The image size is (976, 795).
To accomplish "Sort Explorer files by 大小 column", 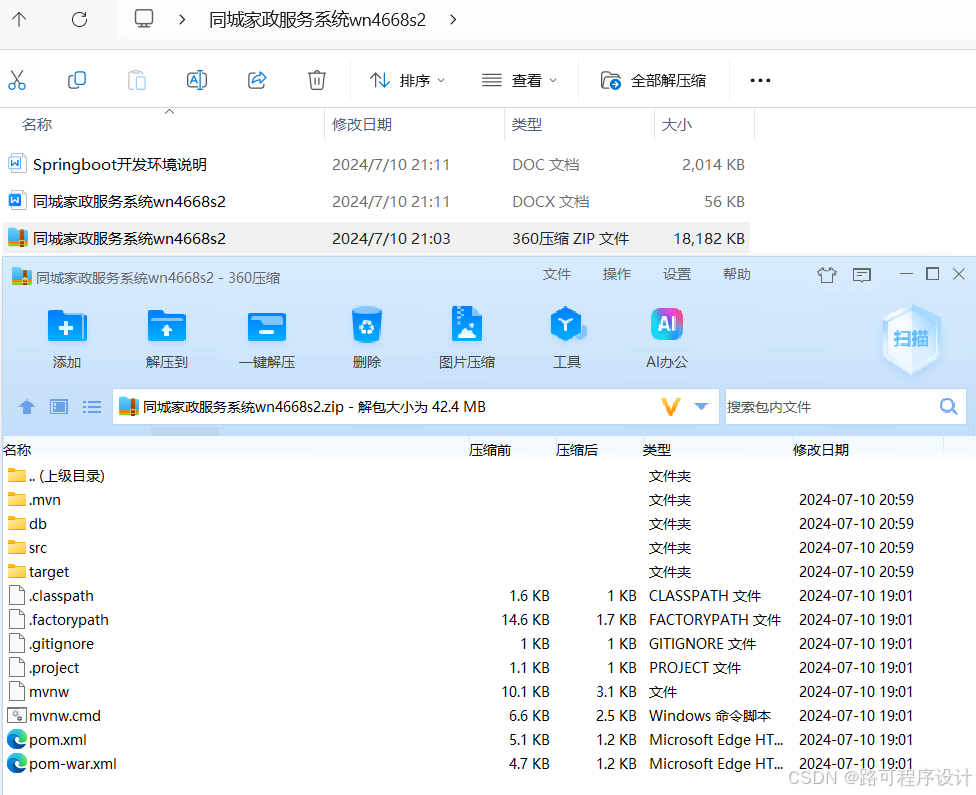I will pyautogui.click(x=677, y=125).
